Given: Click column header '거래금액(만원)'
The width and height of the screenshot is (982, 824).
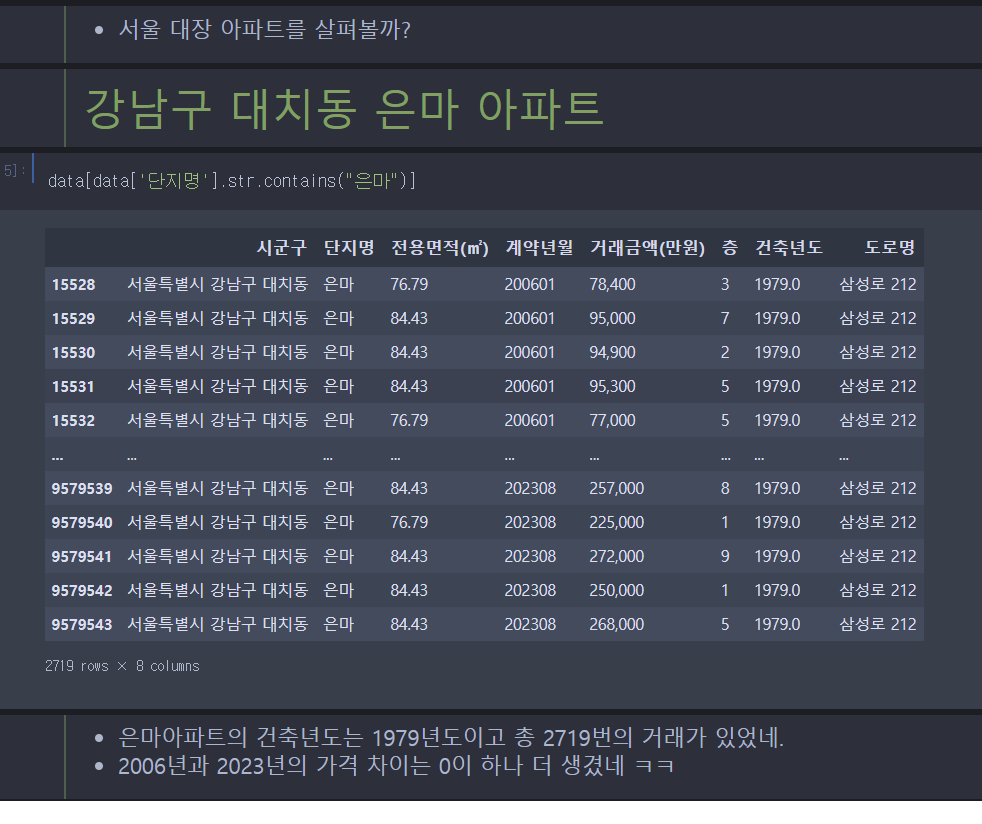Looking at the screenshot, I should click(x=647, y=248).
